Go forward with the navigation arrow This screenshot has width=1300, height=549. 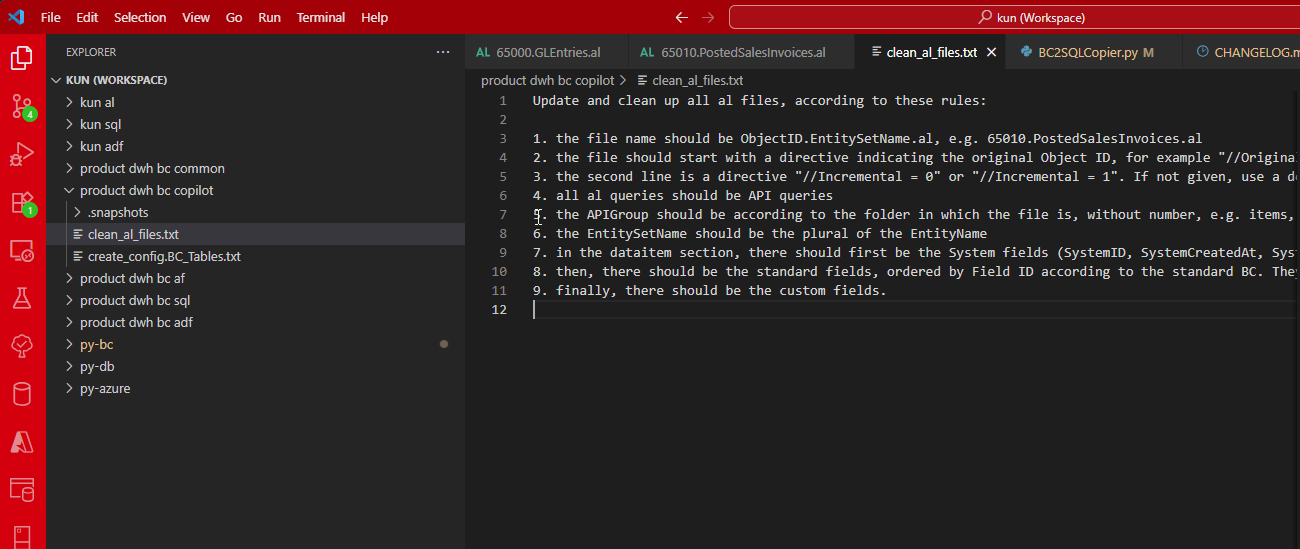pyautogui.click(x=708, y=17)
